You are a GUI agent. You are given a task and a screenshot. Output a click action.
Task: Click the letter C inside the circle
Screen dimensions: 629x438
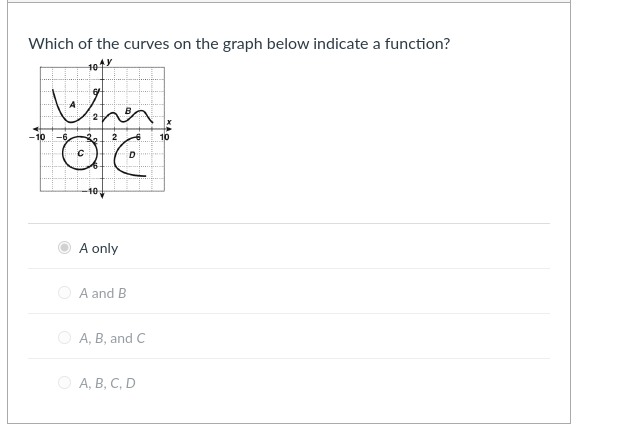[x=81, y=153]
